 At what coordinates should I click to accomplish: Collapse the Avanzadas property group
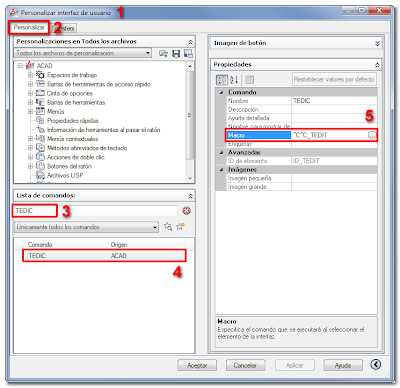(x=221, y=152)
